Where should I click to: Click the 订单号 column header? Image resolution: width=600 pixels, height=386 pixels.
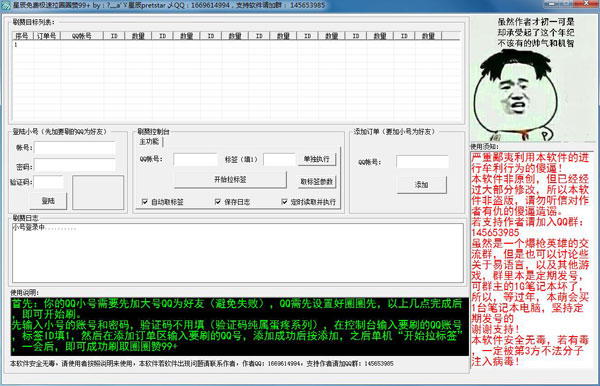(46, 36)
